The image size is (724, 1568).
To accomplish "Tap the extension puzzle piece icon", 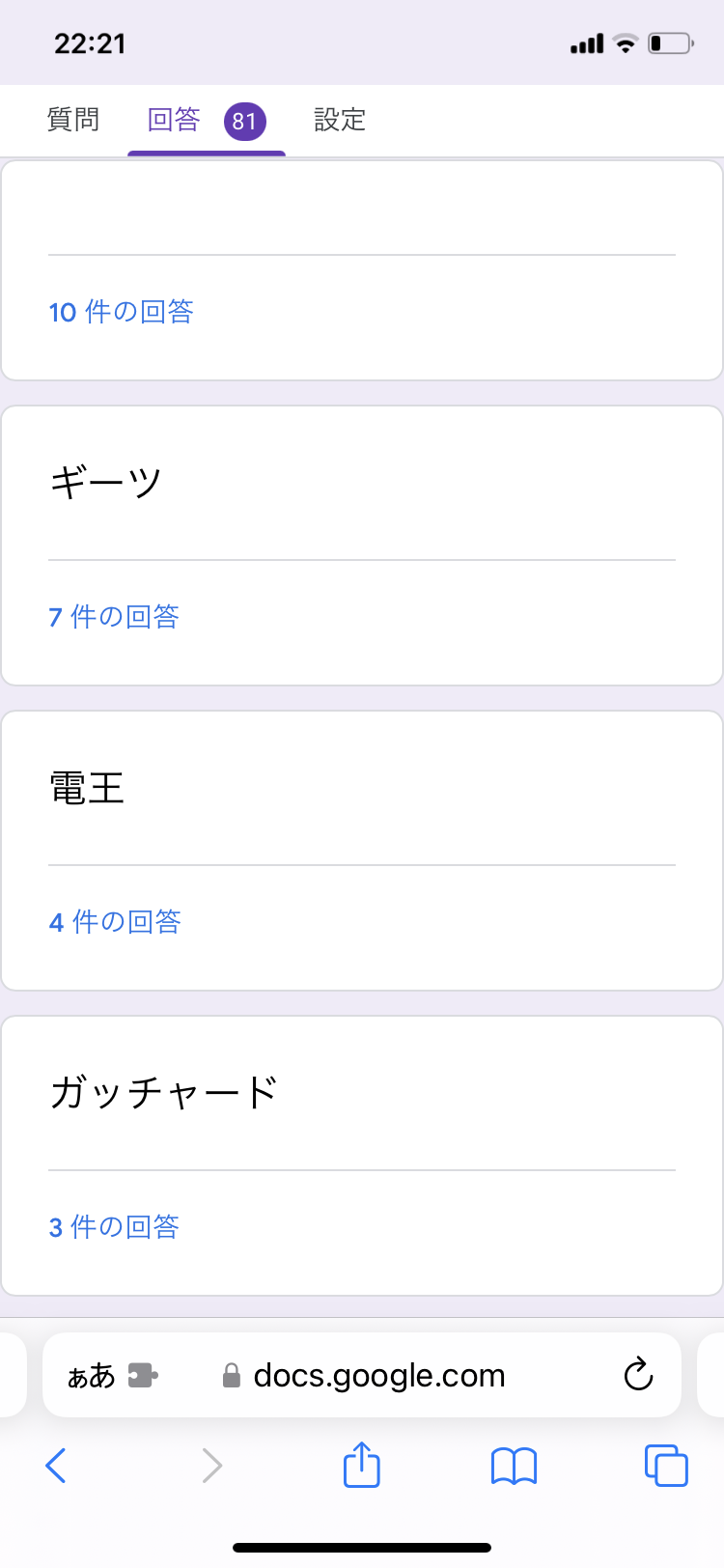I will point(143,1375).
